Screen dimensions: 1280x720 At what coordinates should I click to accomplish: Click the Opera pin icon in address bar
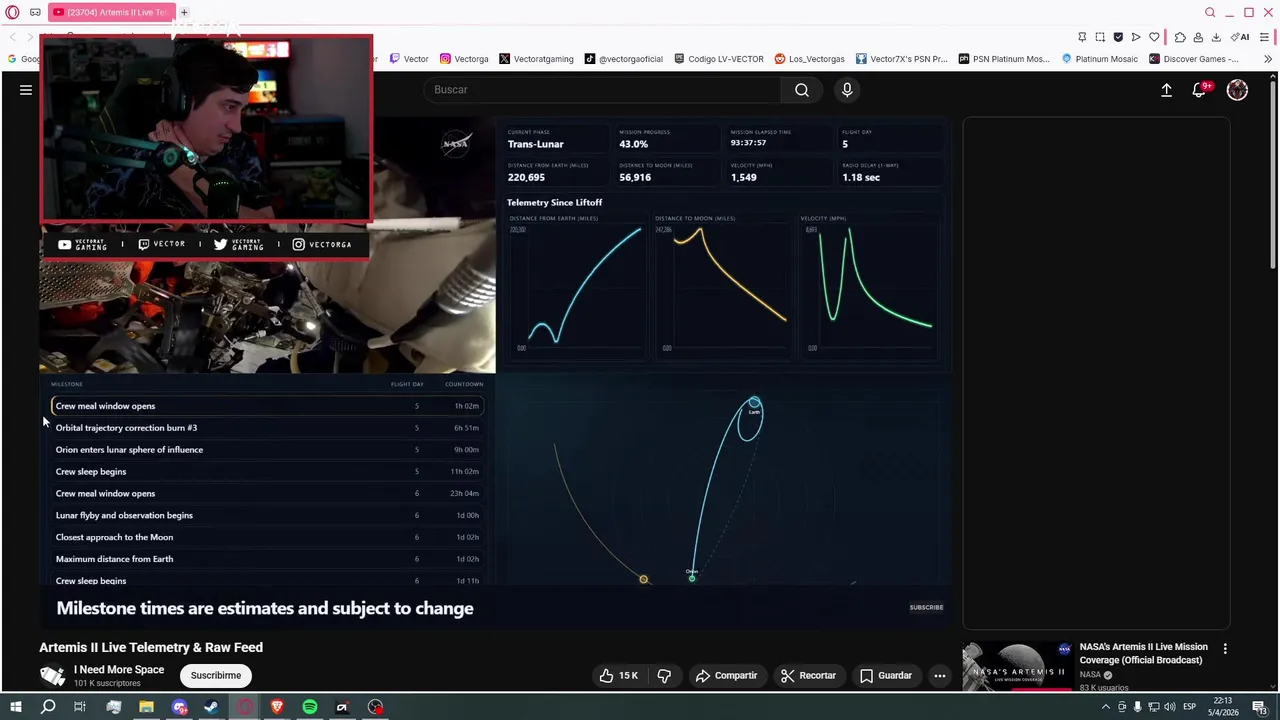[x=1082, y=37]
